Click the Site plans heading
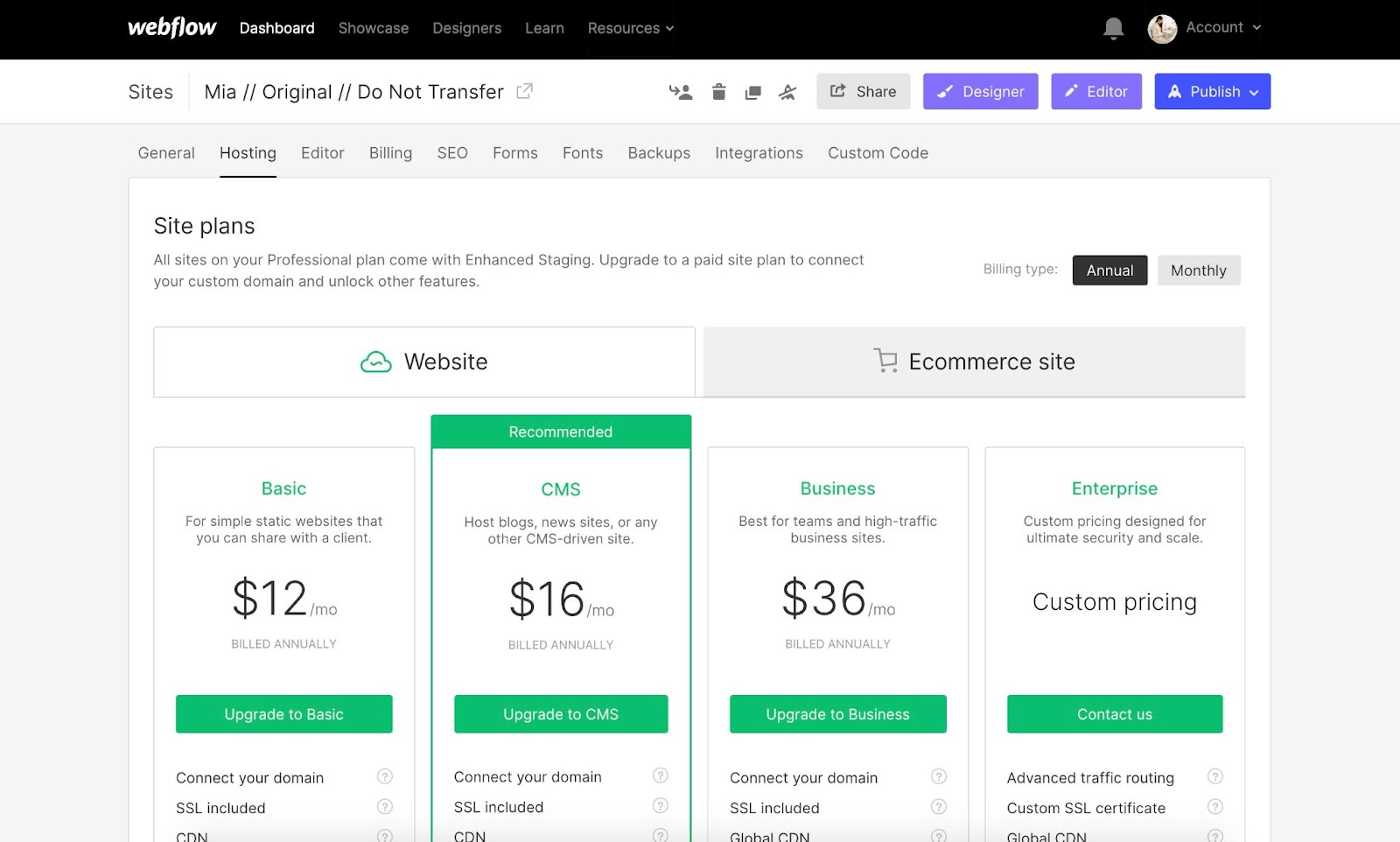This screenshot has height=842, width=1400. click(204, 226)
